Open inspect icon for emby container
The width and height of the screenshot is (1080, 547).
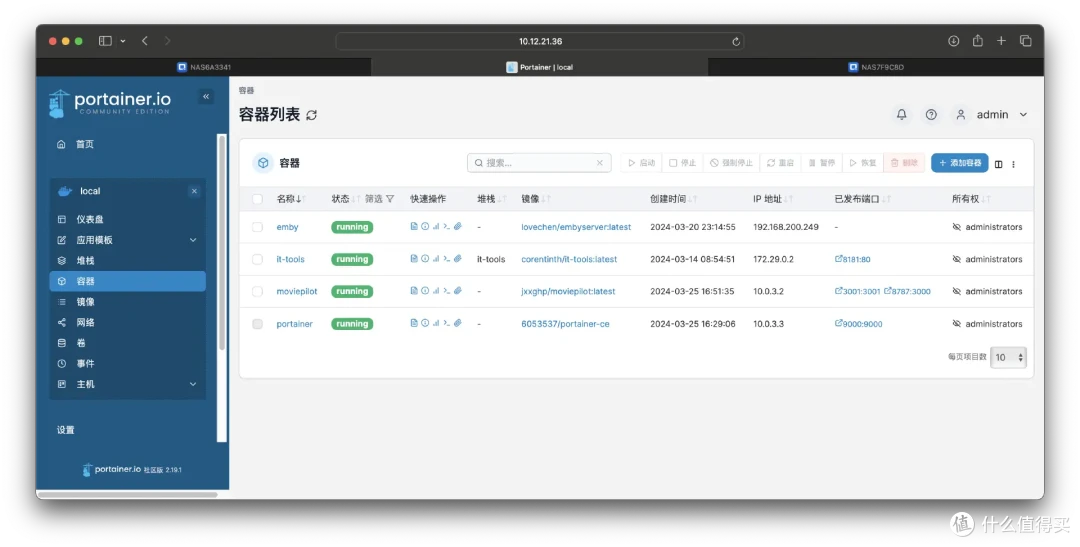425,226
